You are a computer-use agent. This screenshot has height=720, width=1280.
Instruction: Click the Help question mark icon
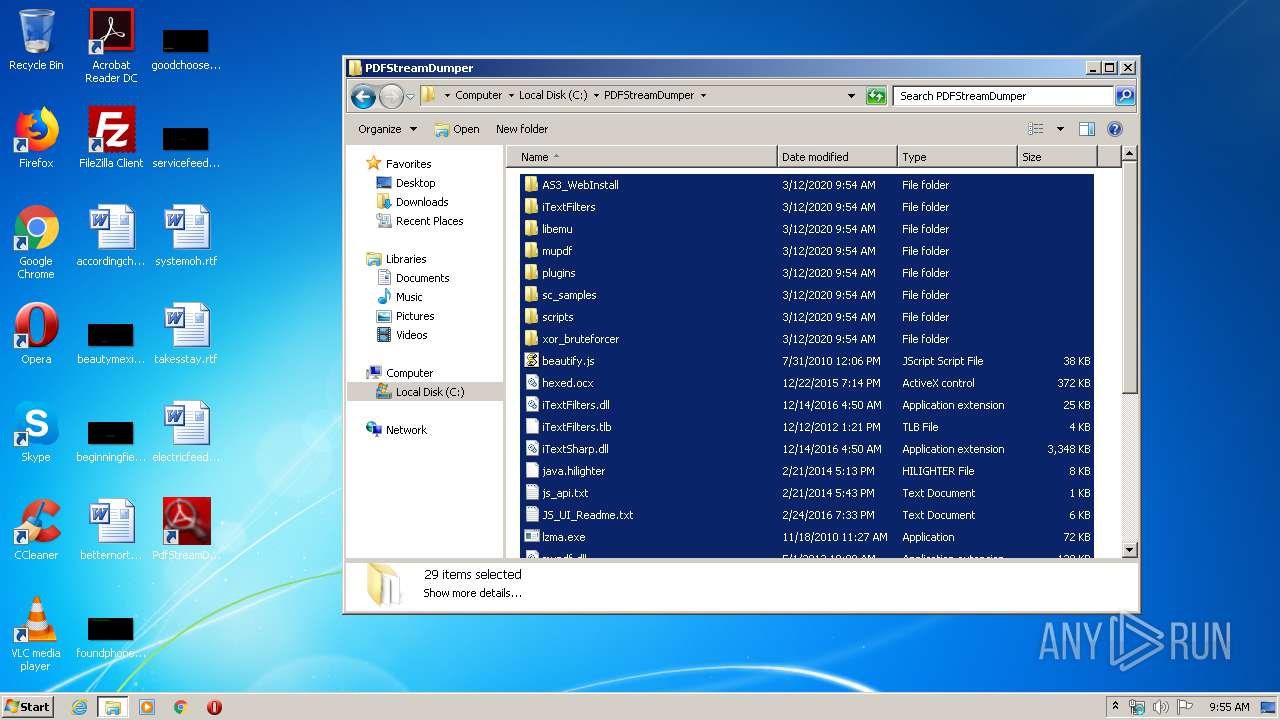click(1115, 129)
